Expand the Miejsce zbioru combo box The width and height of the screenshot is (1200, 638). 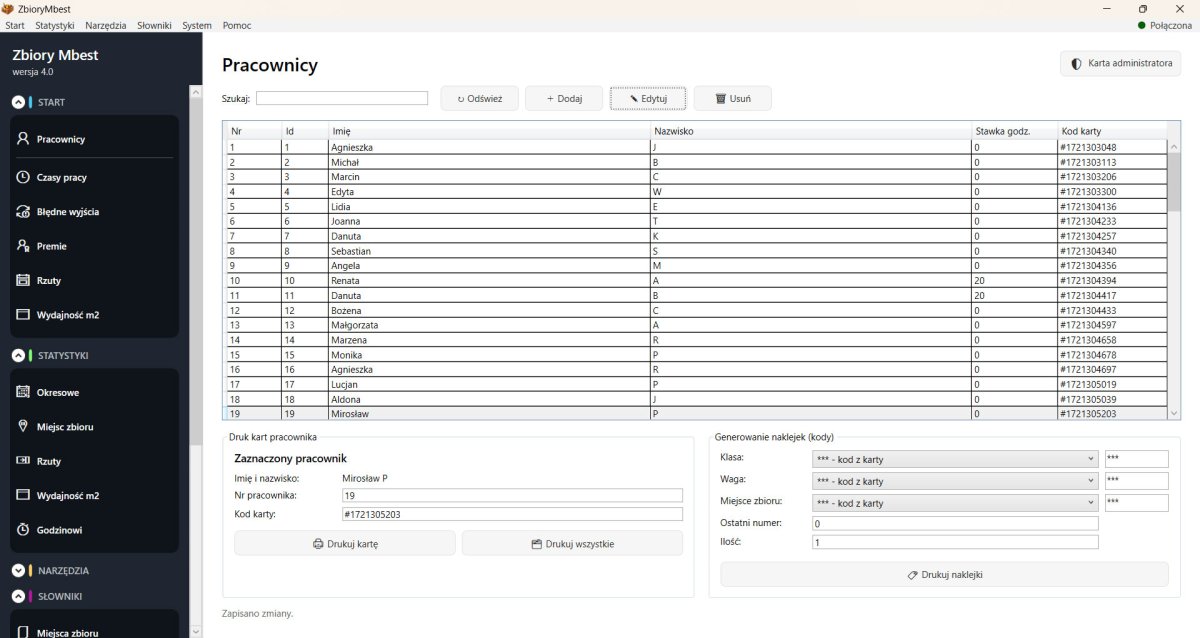[955, 503]
